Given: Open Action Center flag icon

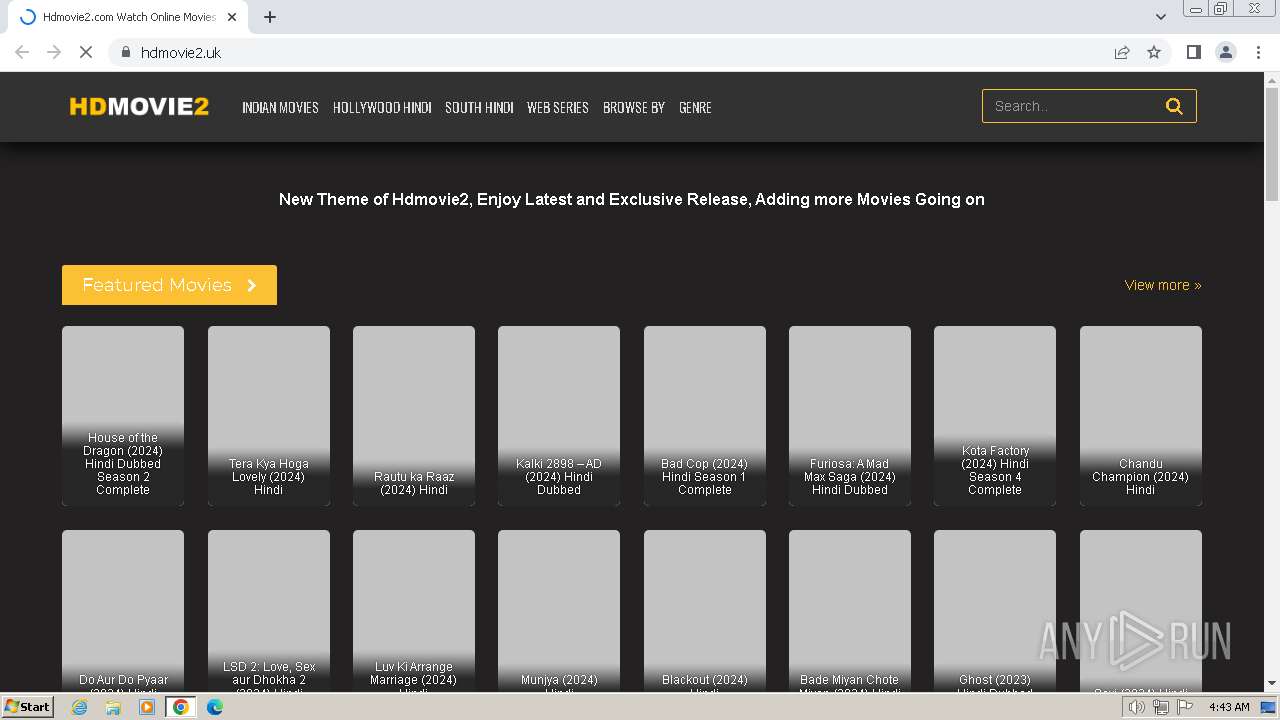Looking at the screenshot, I should point(1185,707).
